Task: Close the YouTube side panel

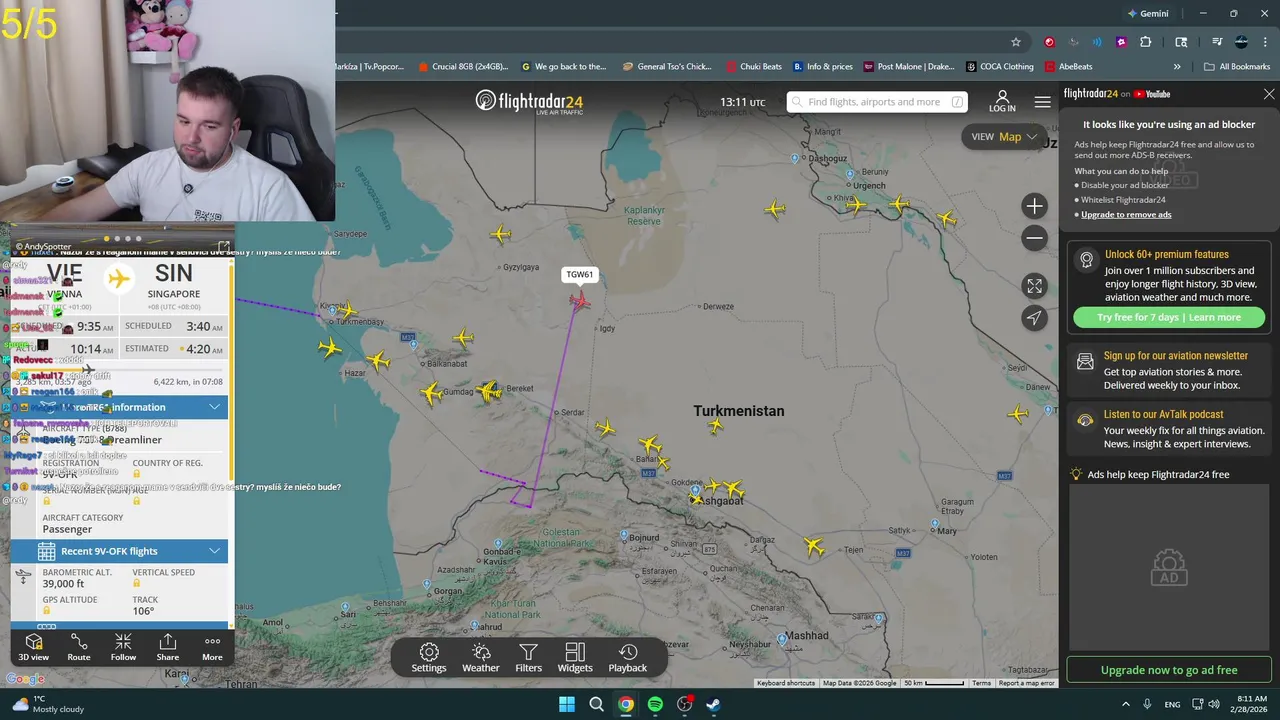Action: pyautogui.click(x=1269, y=94)
